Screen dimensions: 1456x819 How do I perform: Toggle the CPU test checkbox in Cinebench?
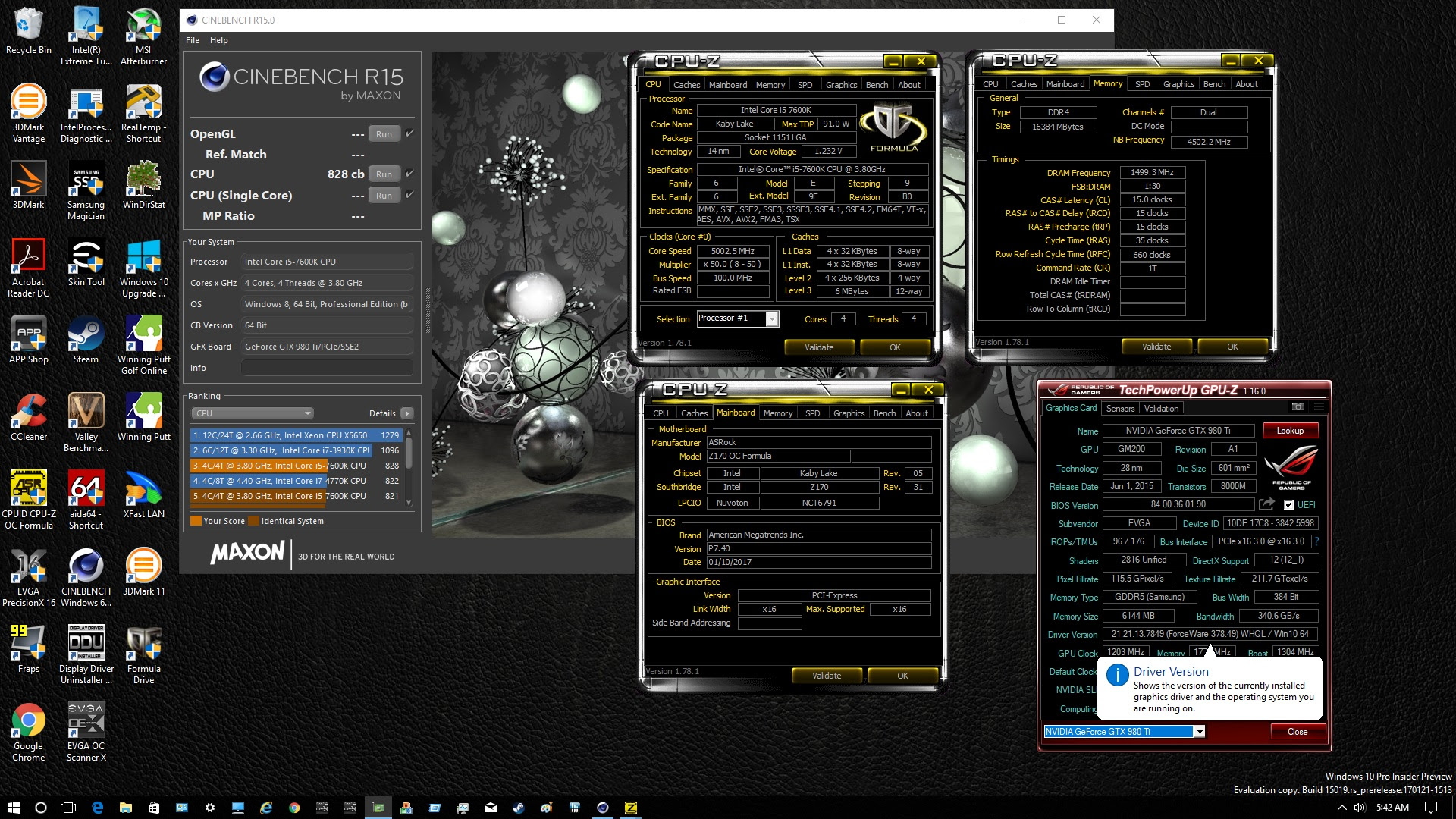(x=409, y=174)
